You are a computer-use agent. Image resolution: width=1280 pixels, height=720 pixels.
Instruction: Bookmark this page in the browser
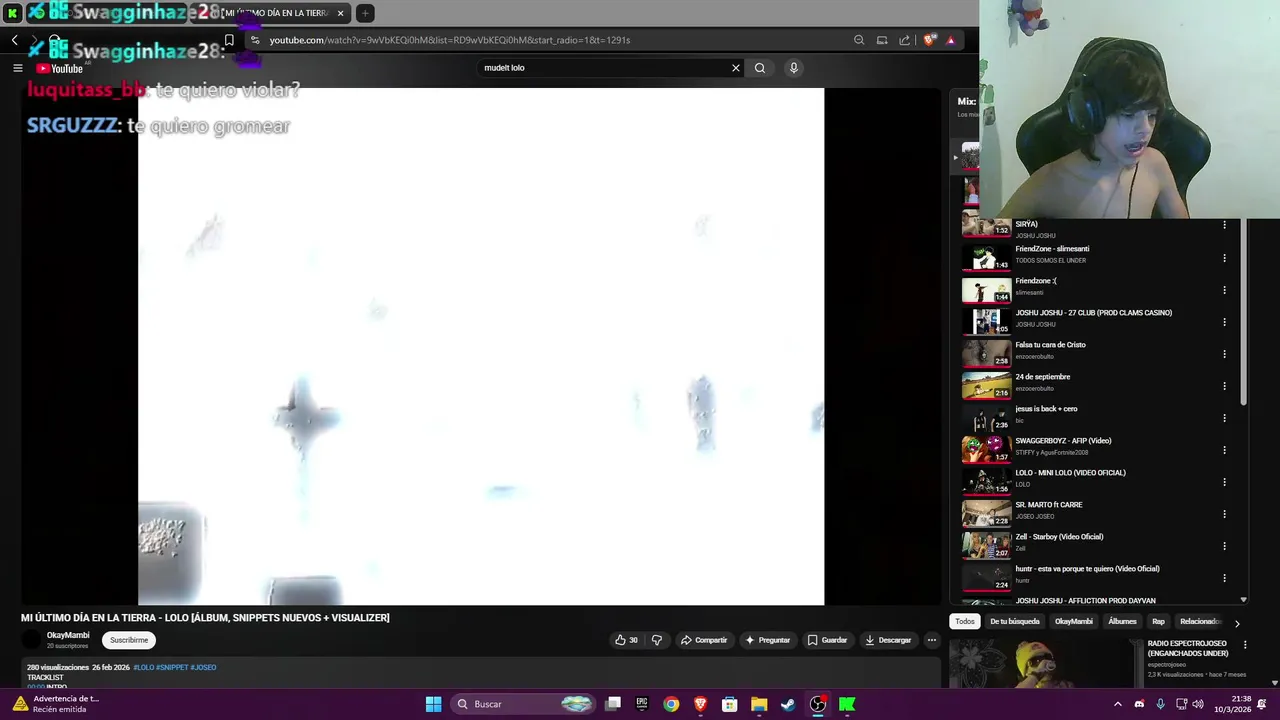click(229, 40)
